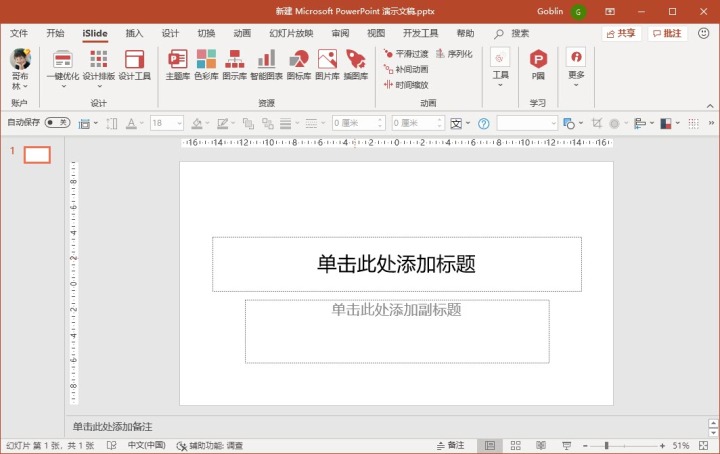This screenshot has width=720, height=454.
Task: Click the notes area 单击此处添加备注
Action: [x=112, y=427]
